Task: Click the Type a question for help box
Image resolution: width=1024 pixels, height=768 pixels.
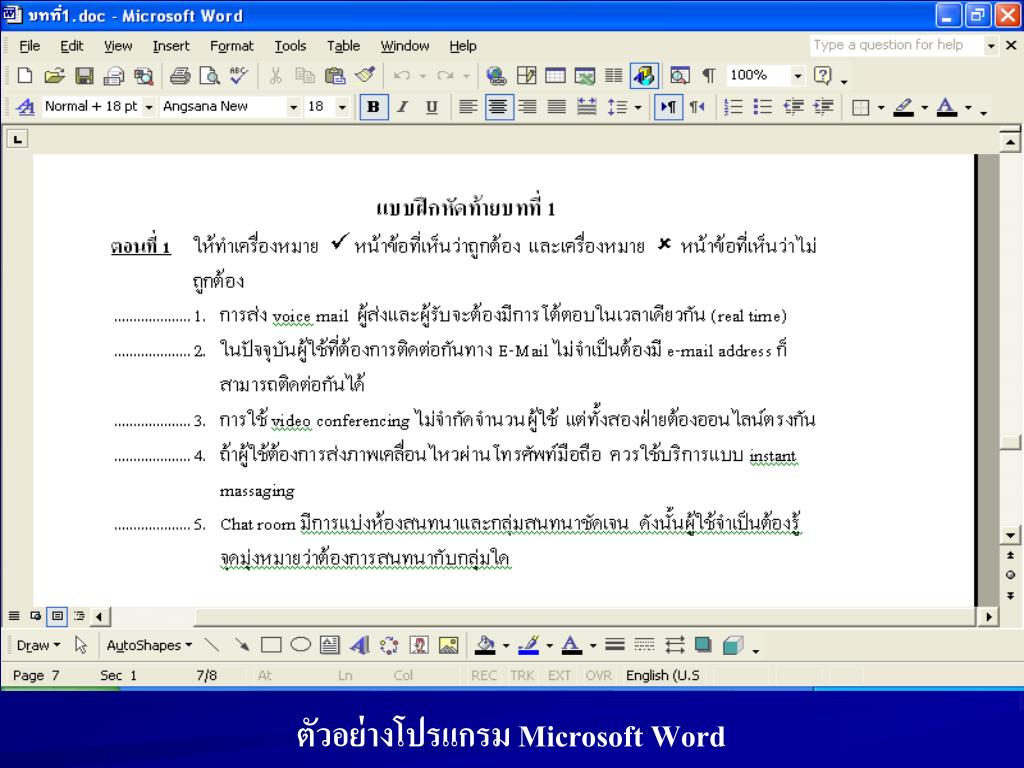Action: click(x=895, y=45)
